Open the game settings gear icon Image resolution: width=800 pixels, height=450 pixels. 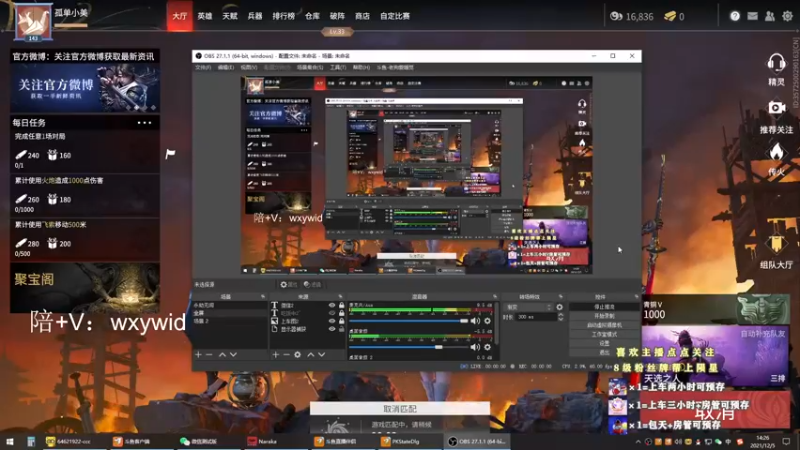tap(787, 16)
